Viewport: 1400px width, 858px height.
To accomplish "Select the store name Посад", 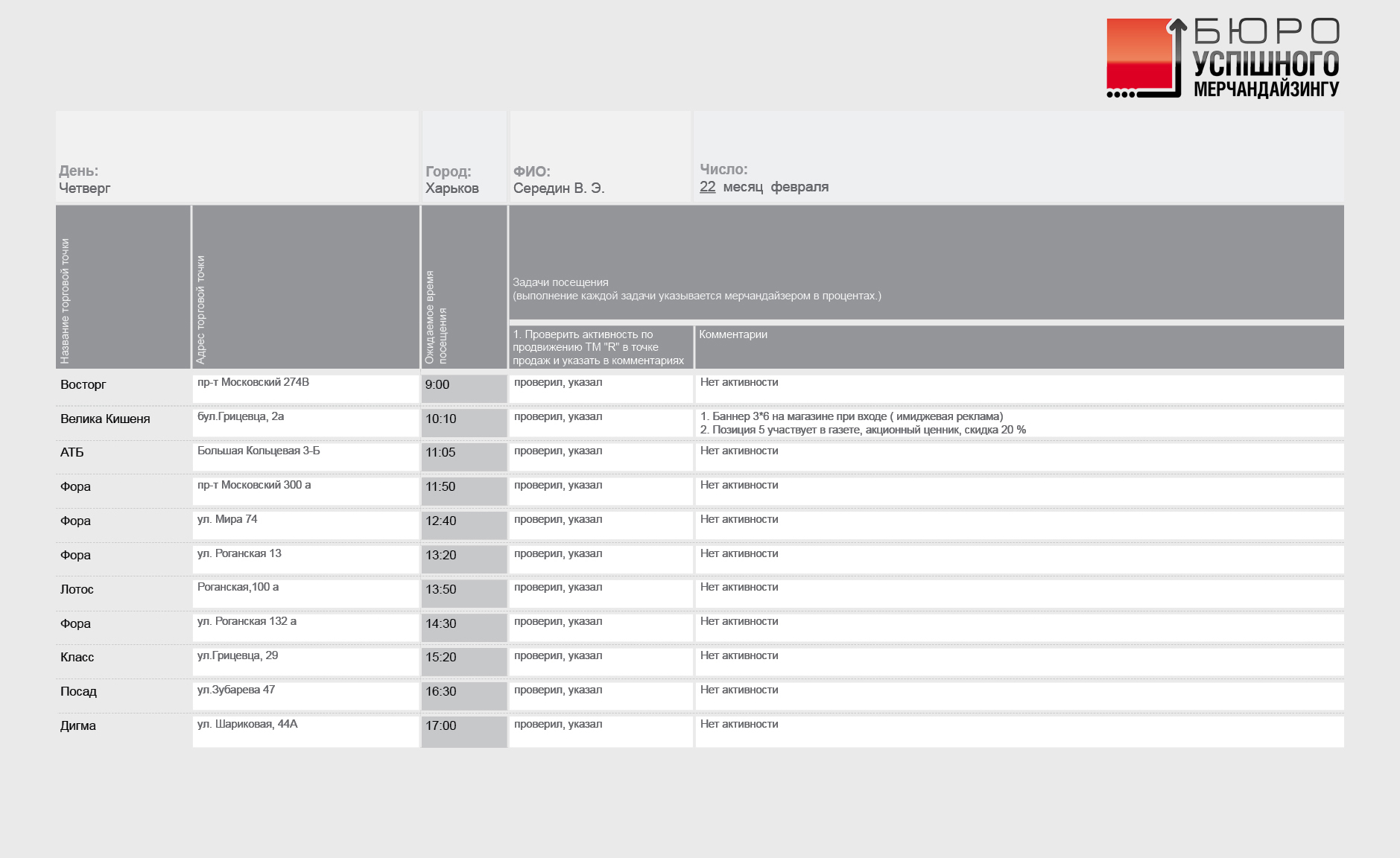I will coord(78,691).
